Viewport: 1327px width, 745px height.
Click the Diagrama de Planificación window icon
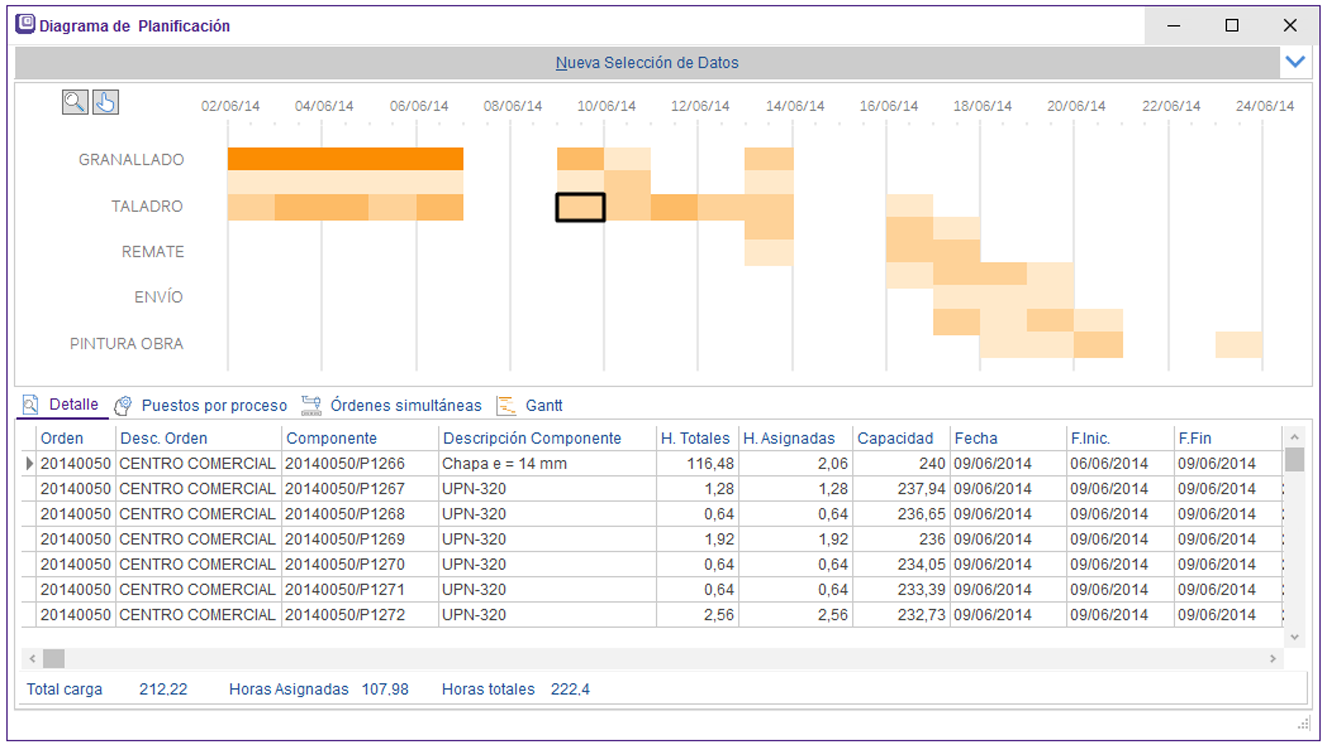coord(25,25)
